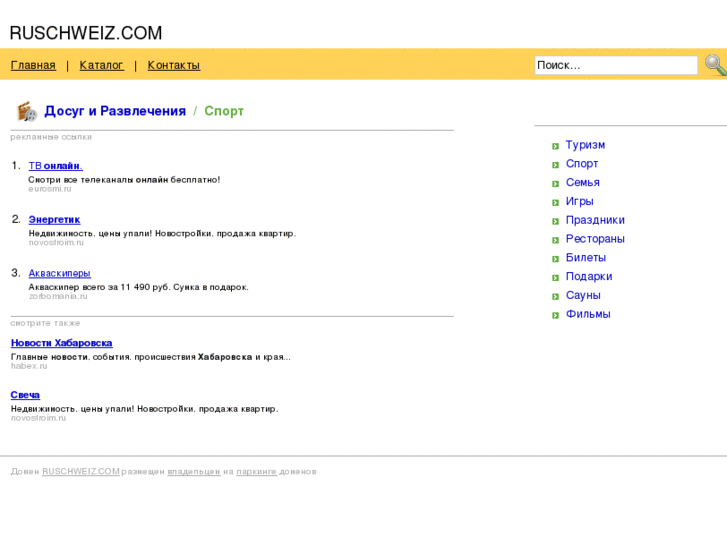Open the Контакты navigation item
This screenshot has height=545, width=727.
174,65
